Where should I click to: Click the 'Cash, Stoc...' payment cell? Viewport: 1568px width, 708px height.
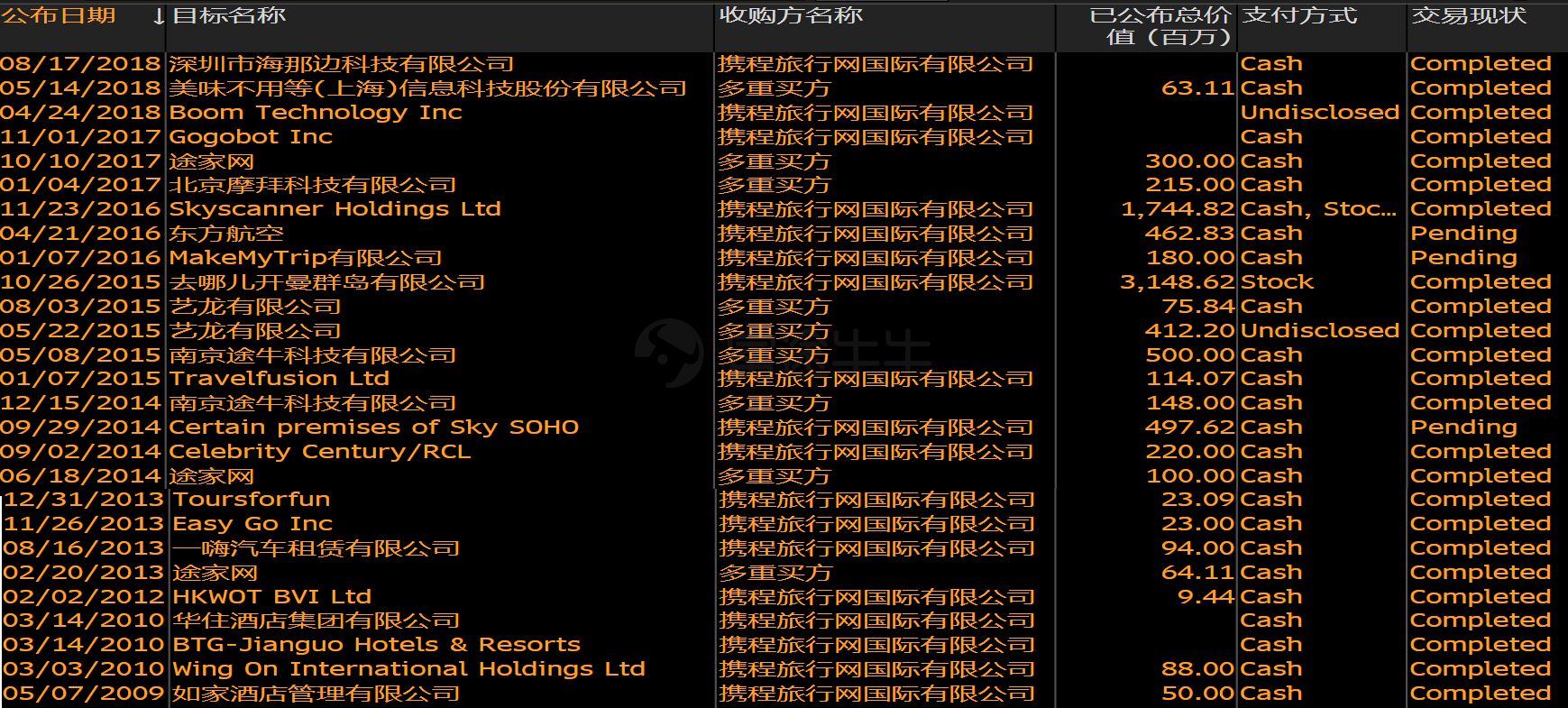pos(1318,209)
